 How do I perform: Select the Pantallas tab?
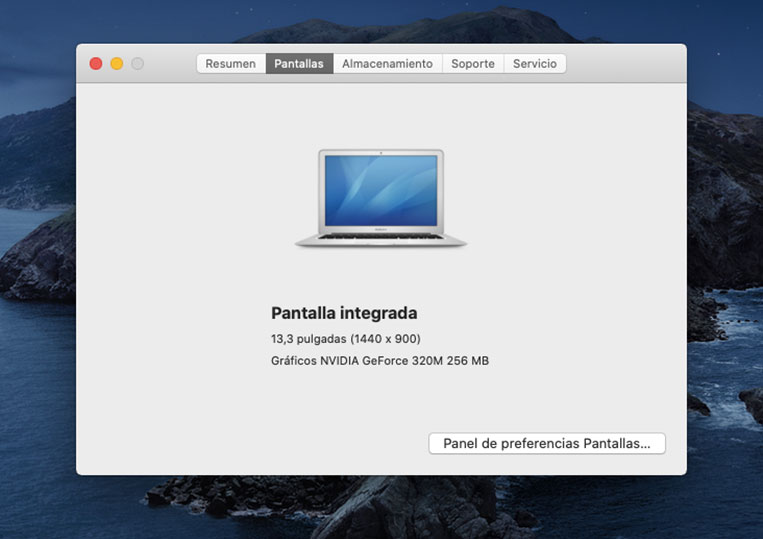[x=299, y=64]
